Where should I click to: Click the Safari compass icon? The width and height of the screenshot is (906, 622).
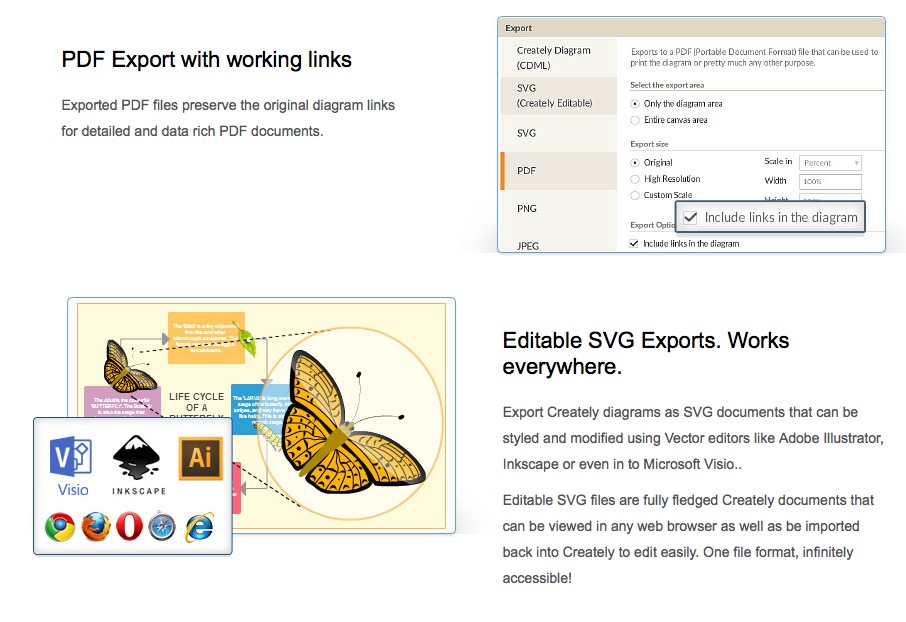point(162,527)
